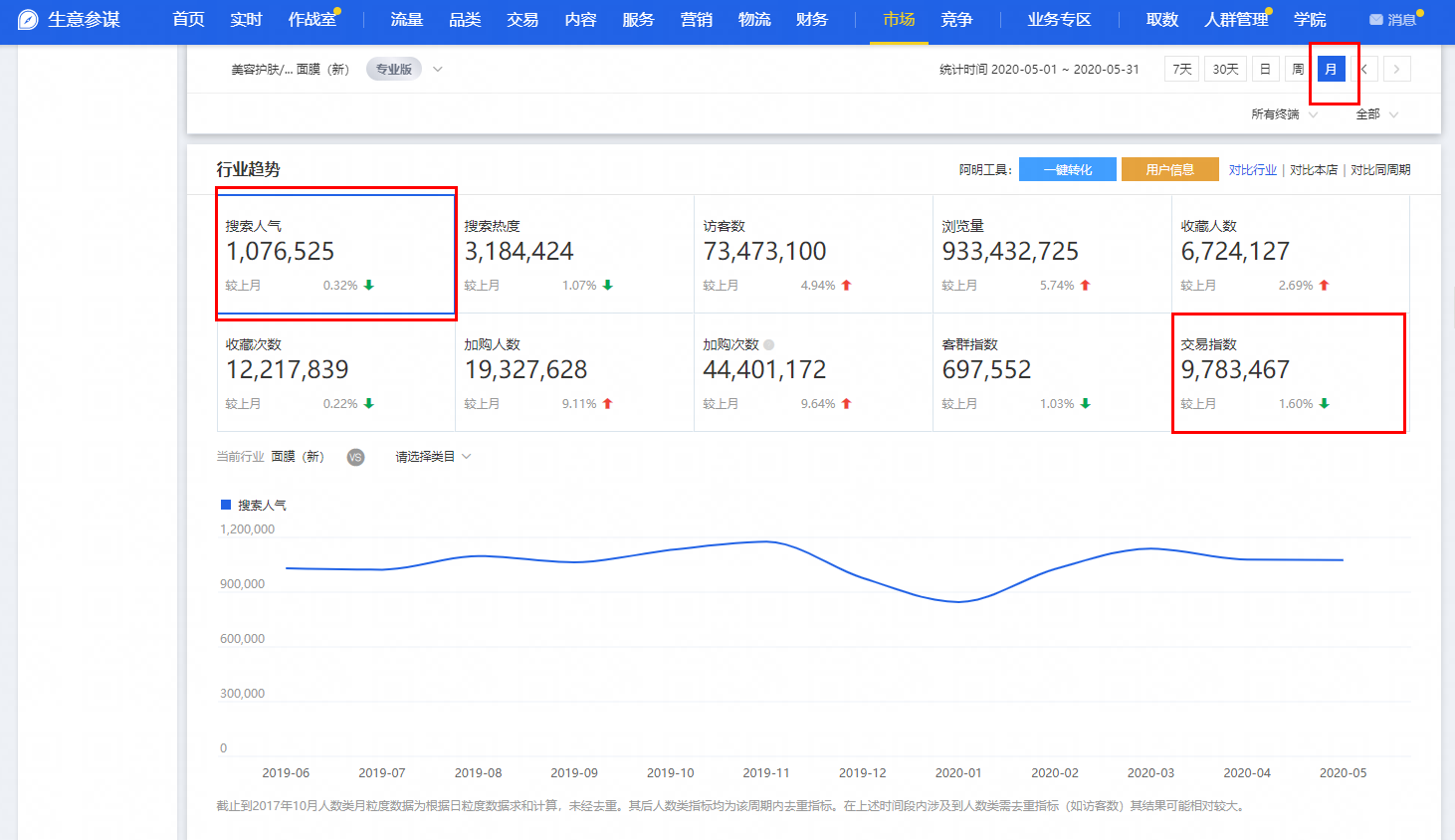The image size is (1455, 840).
Task: Click the 用户信息 orange button
Action: 1170,169
